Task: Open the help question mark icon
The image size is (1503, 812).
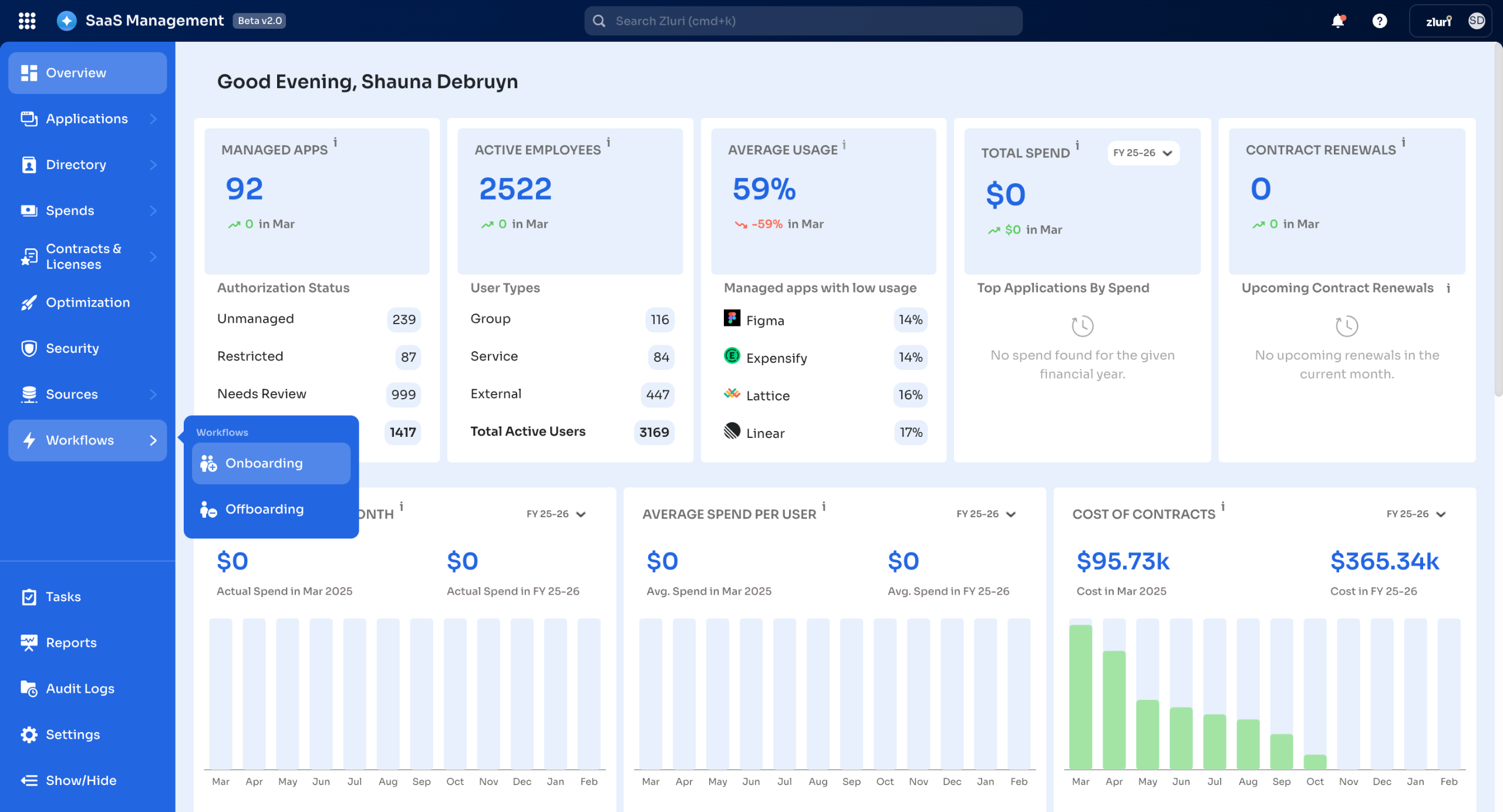Action: click(1379, 21)
